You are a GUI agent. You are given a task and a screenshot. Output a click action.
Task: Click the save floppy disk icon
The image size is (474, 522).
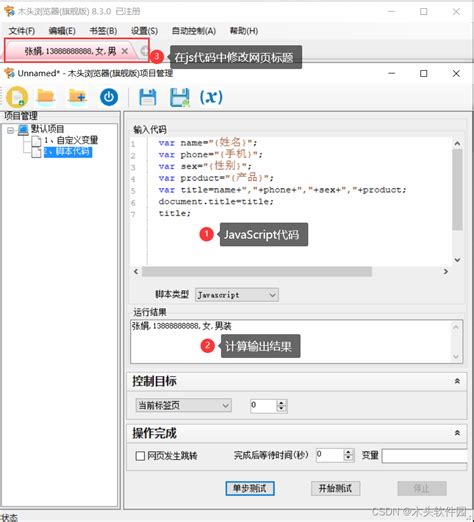[147, 97]
